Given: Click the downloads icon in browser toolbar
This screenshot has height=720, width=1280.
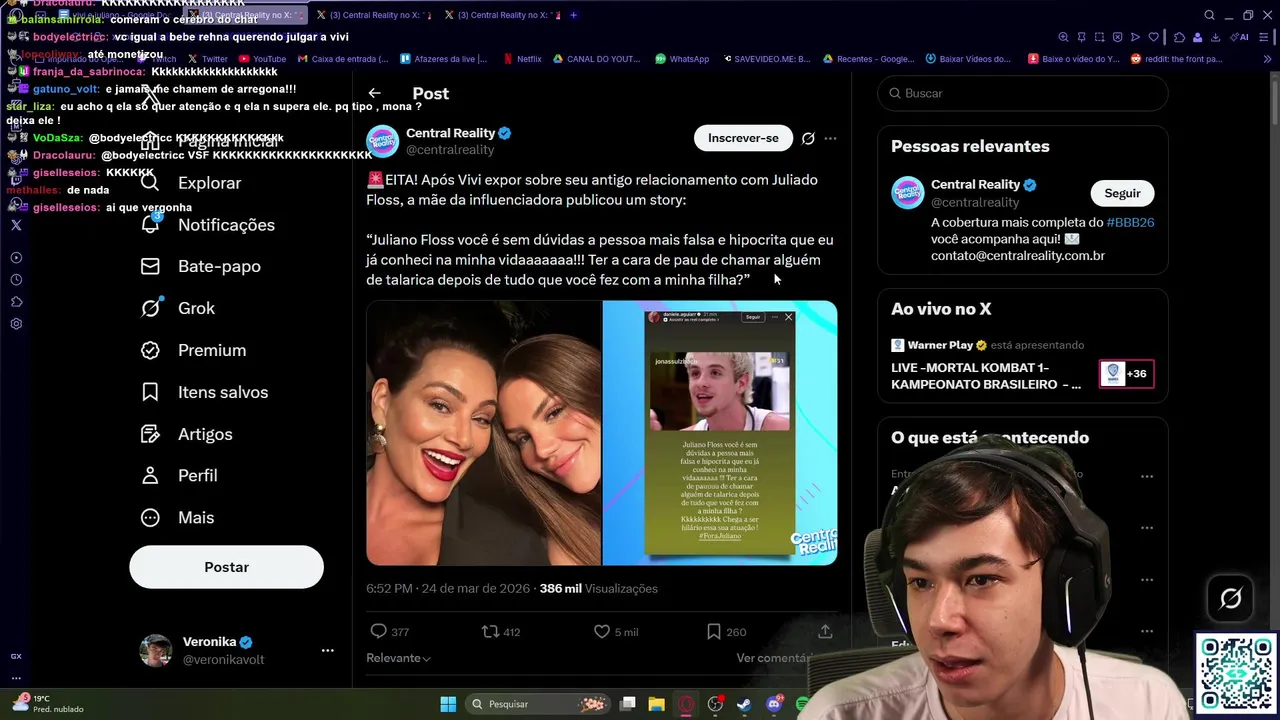Looking at the screenshot, I should [1215, 37].
